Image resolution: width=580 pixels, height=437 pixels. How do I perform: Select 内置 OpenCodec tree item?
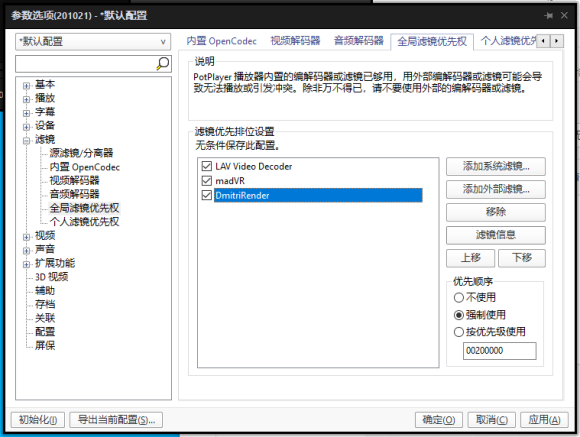85,167
